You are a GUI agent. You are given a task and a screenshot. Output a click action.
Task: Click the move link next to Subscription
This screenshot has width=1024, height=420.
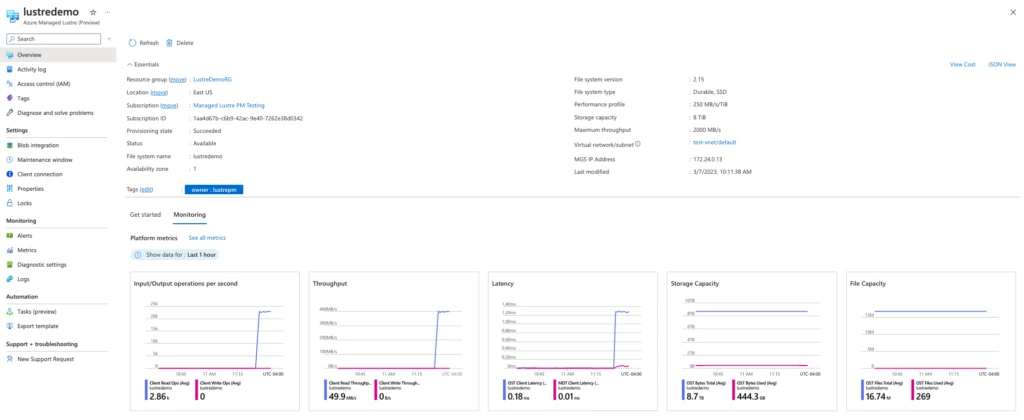[170, 105]
